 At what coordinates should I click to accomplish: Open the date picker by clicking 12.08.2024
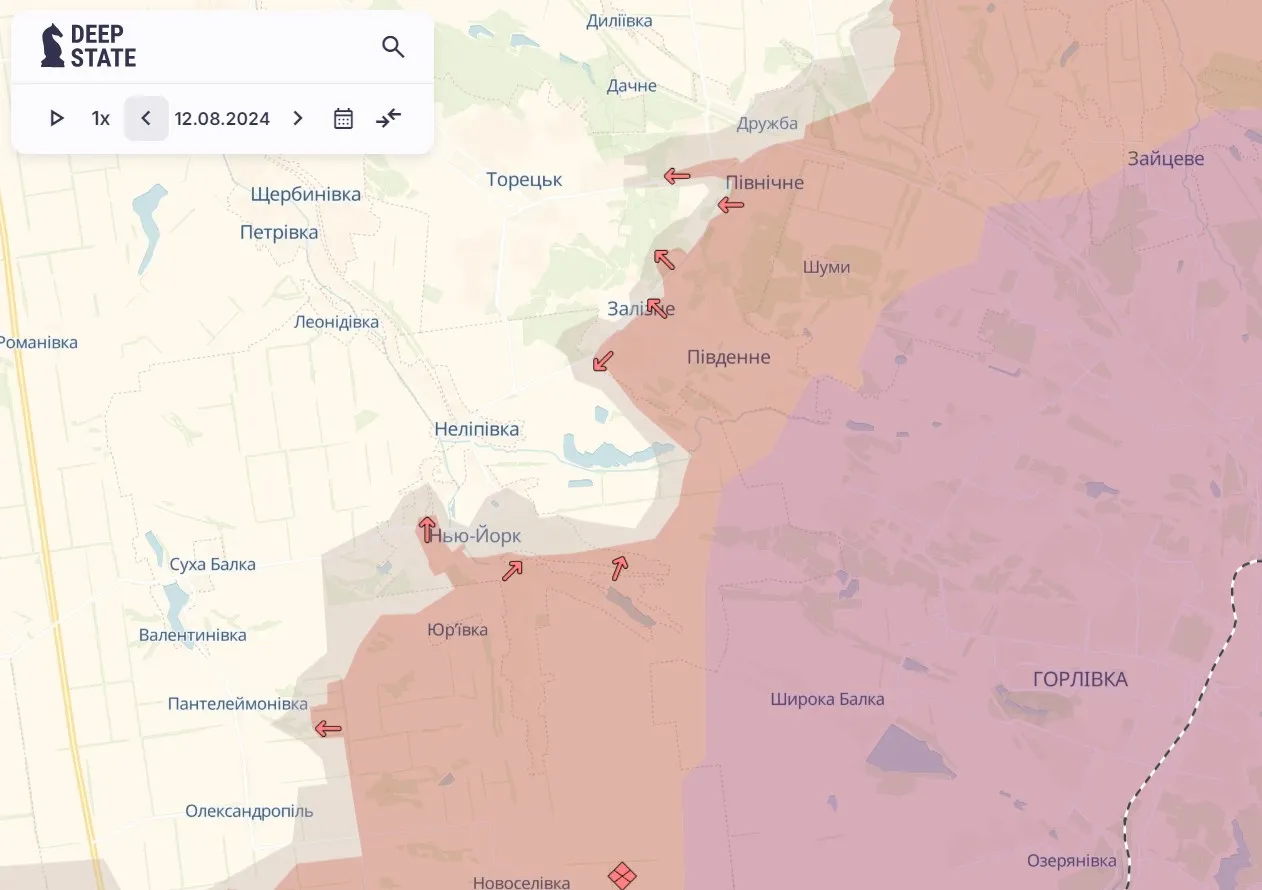[222, 118]
